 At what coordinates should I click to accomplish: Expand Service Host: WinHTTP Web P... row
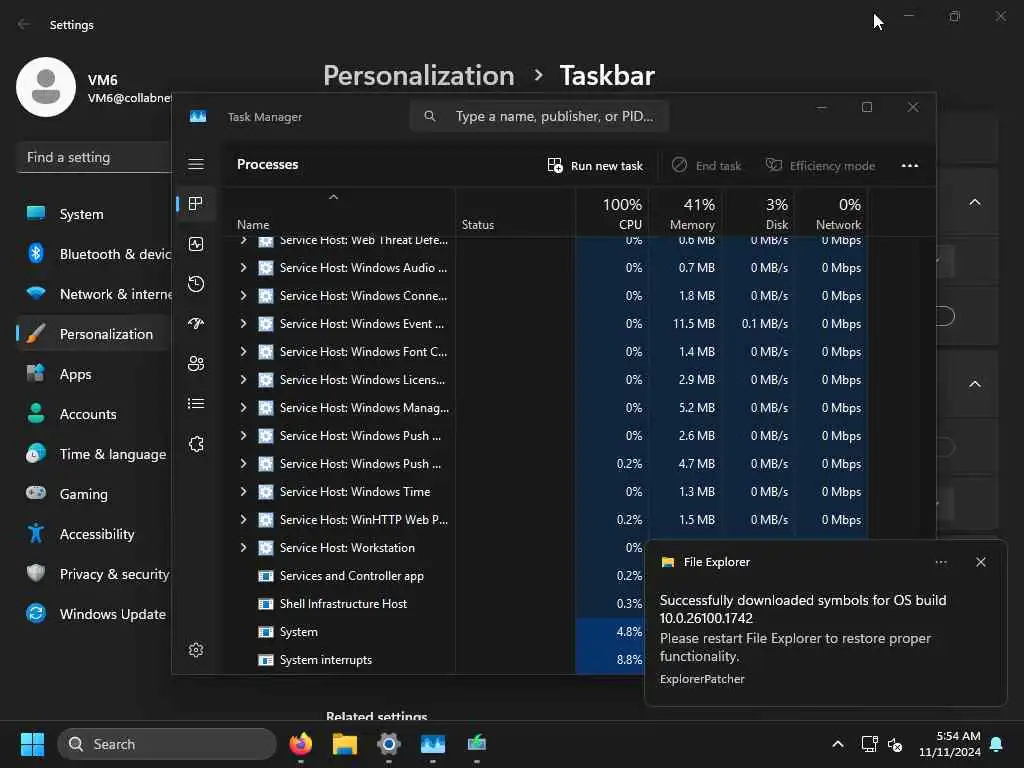tap(243, 520)
